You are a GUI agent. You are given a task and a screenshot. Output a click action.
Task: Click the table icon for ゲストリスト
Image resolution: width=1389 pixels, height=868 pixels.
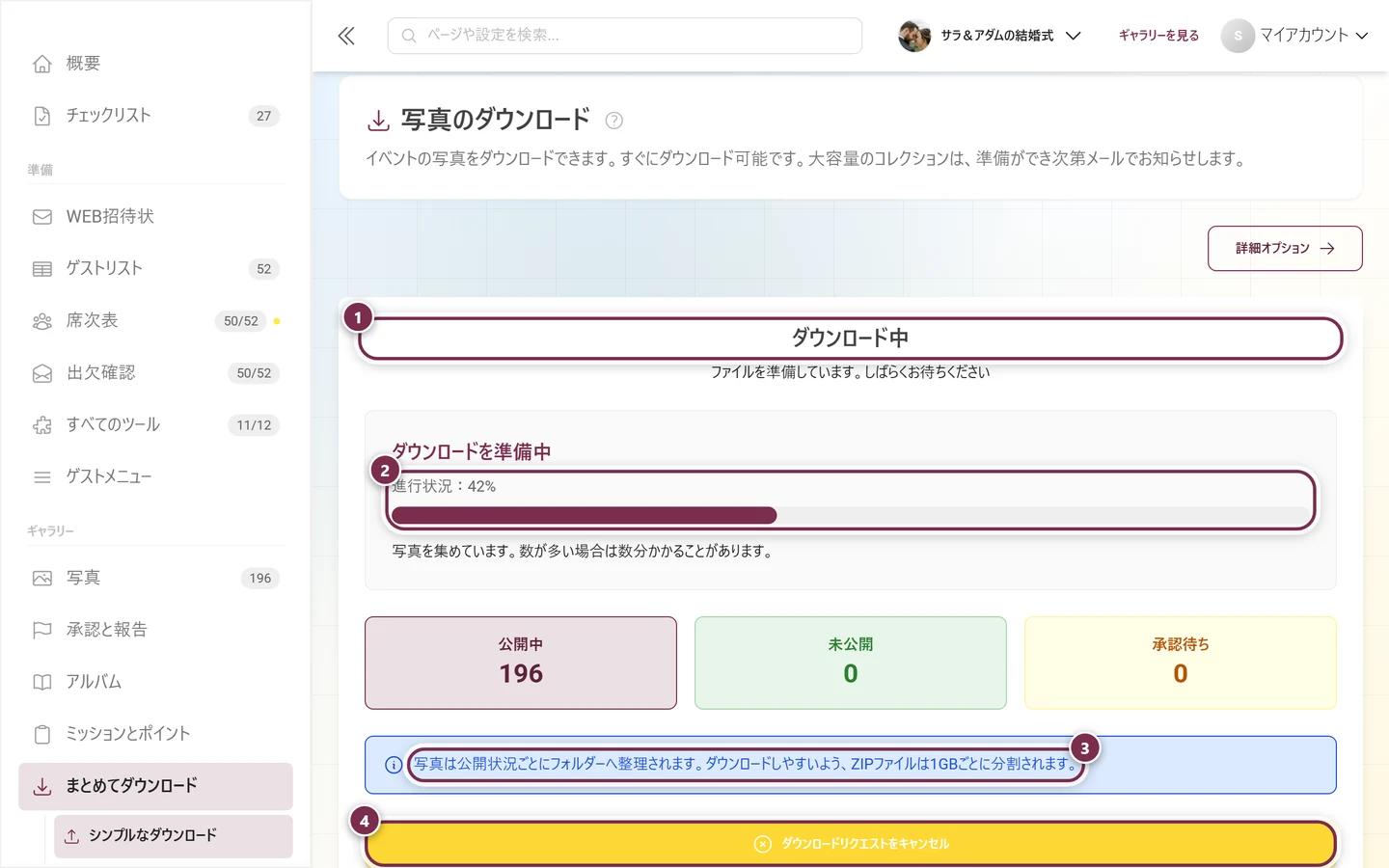[x=42, y=269]
